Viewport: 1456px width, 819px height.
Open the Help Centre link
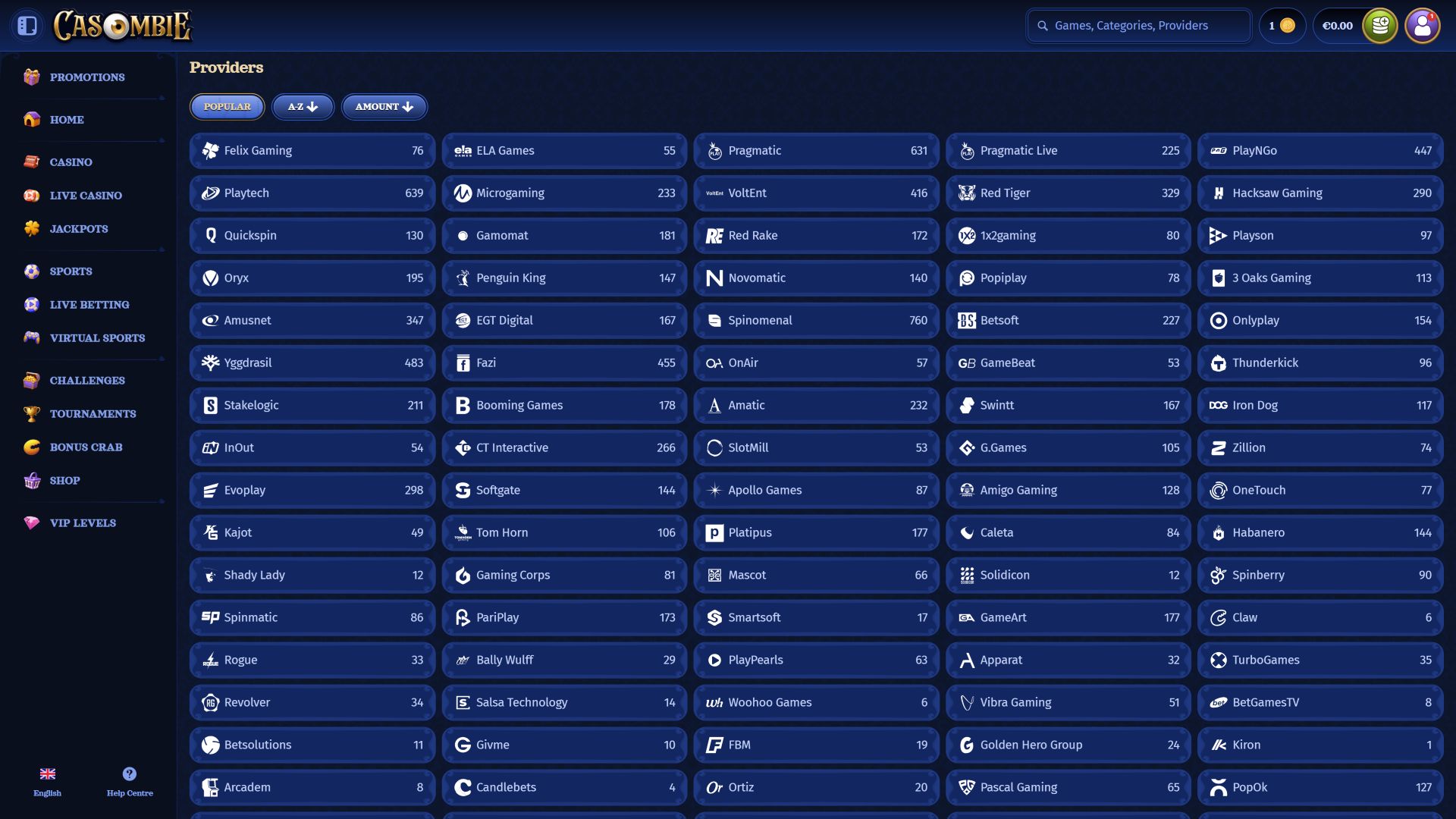pos(130,782)
